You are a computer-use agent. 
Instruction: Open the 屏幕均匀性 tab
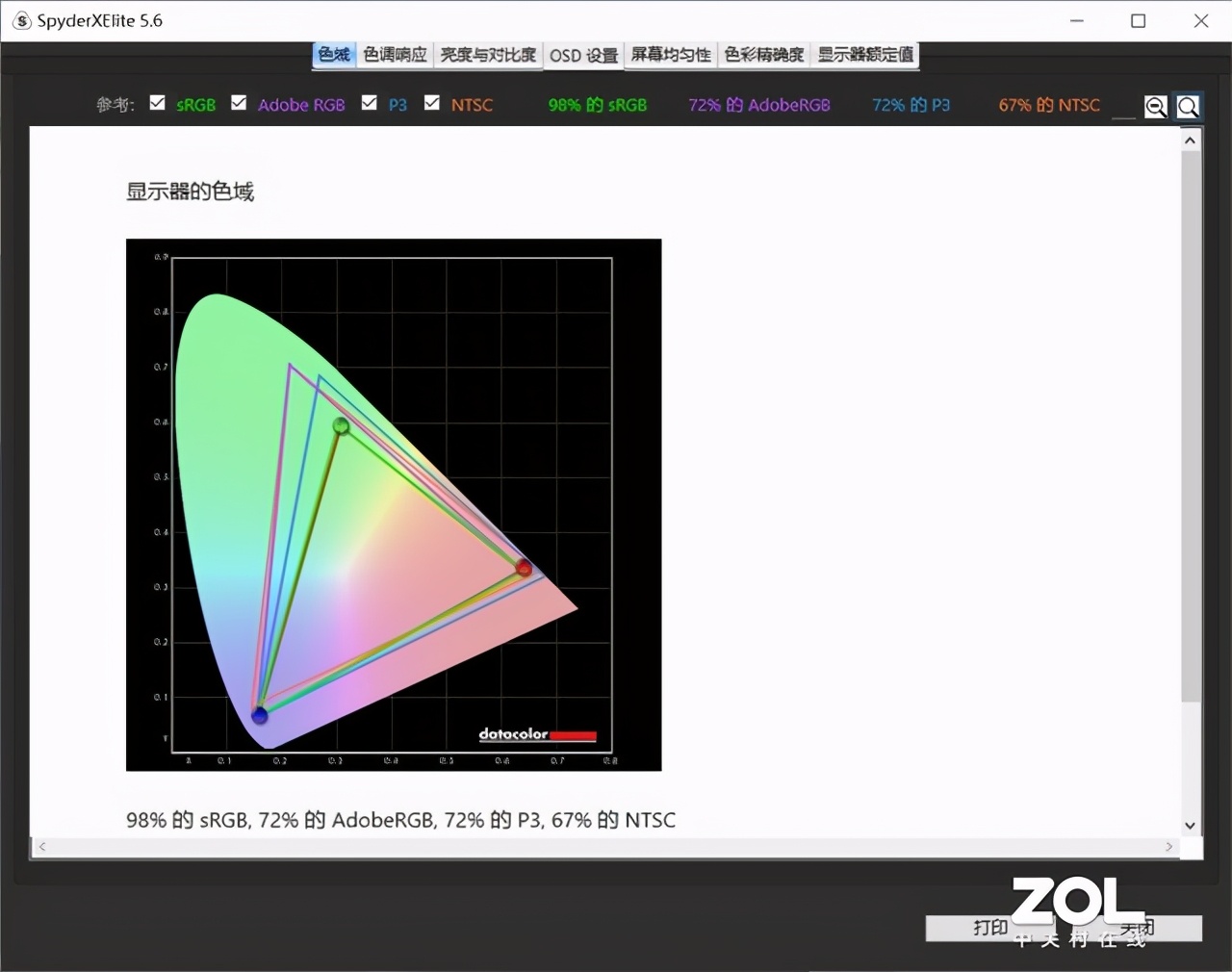(670, 55)
